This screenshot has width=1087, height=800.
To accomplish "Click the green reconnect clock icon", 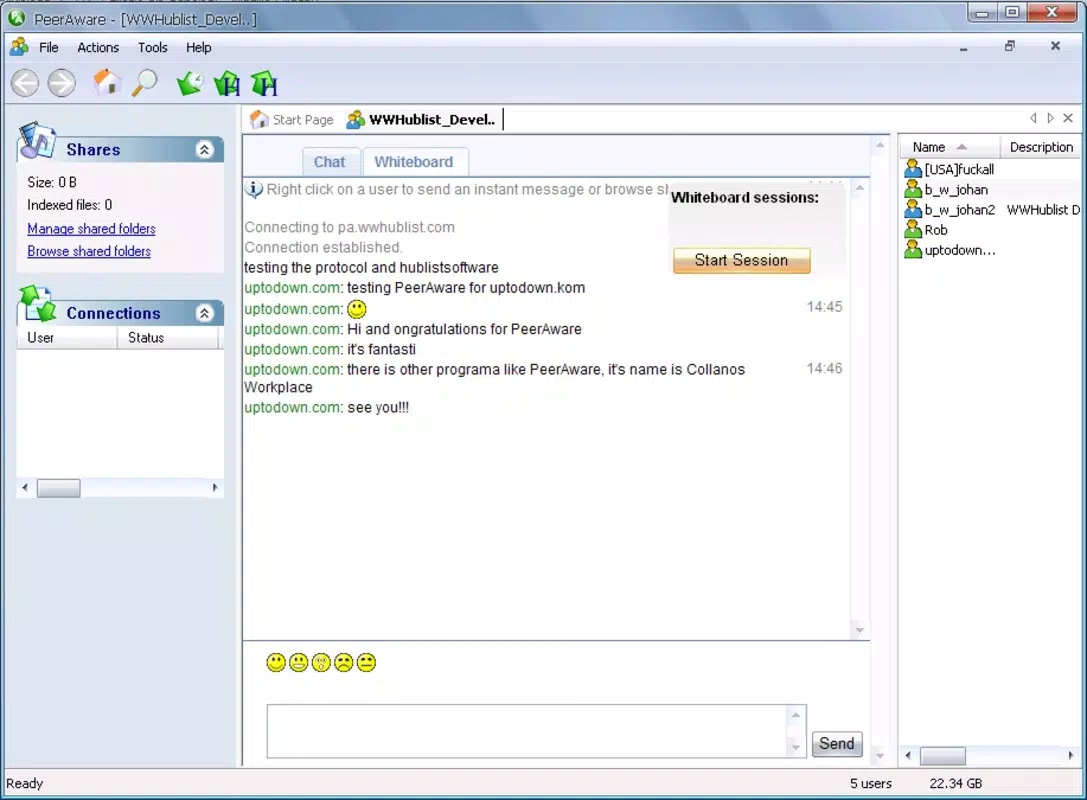I will click(189, 83).
